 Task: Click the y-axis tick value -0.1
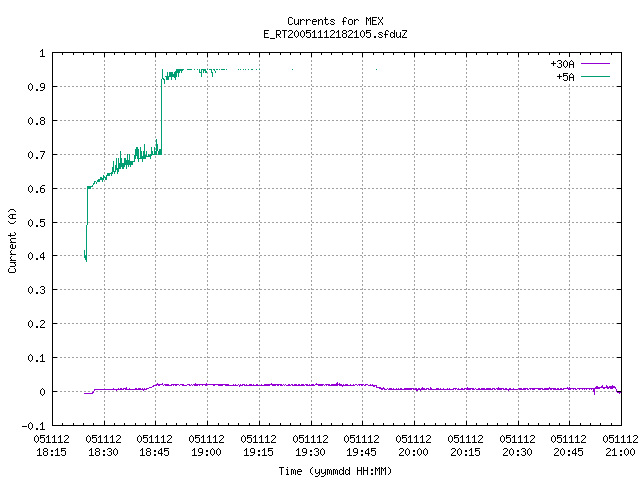[33, 426]
